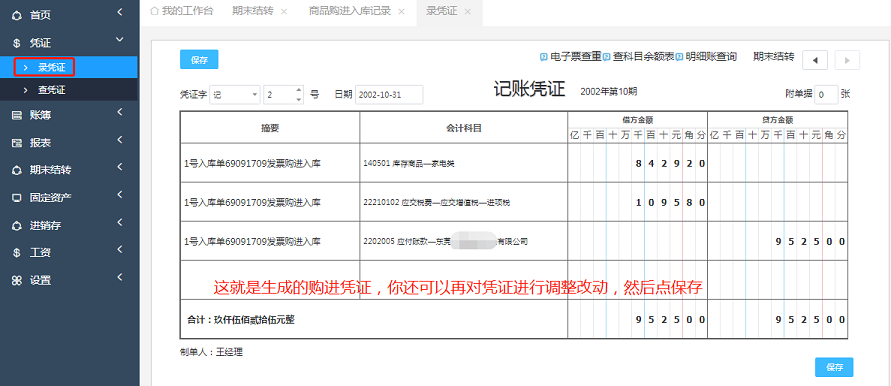Close the 商品购进入库记录 tab
The width and height of the screenshot is (891, 386).
tap(401, 11)
